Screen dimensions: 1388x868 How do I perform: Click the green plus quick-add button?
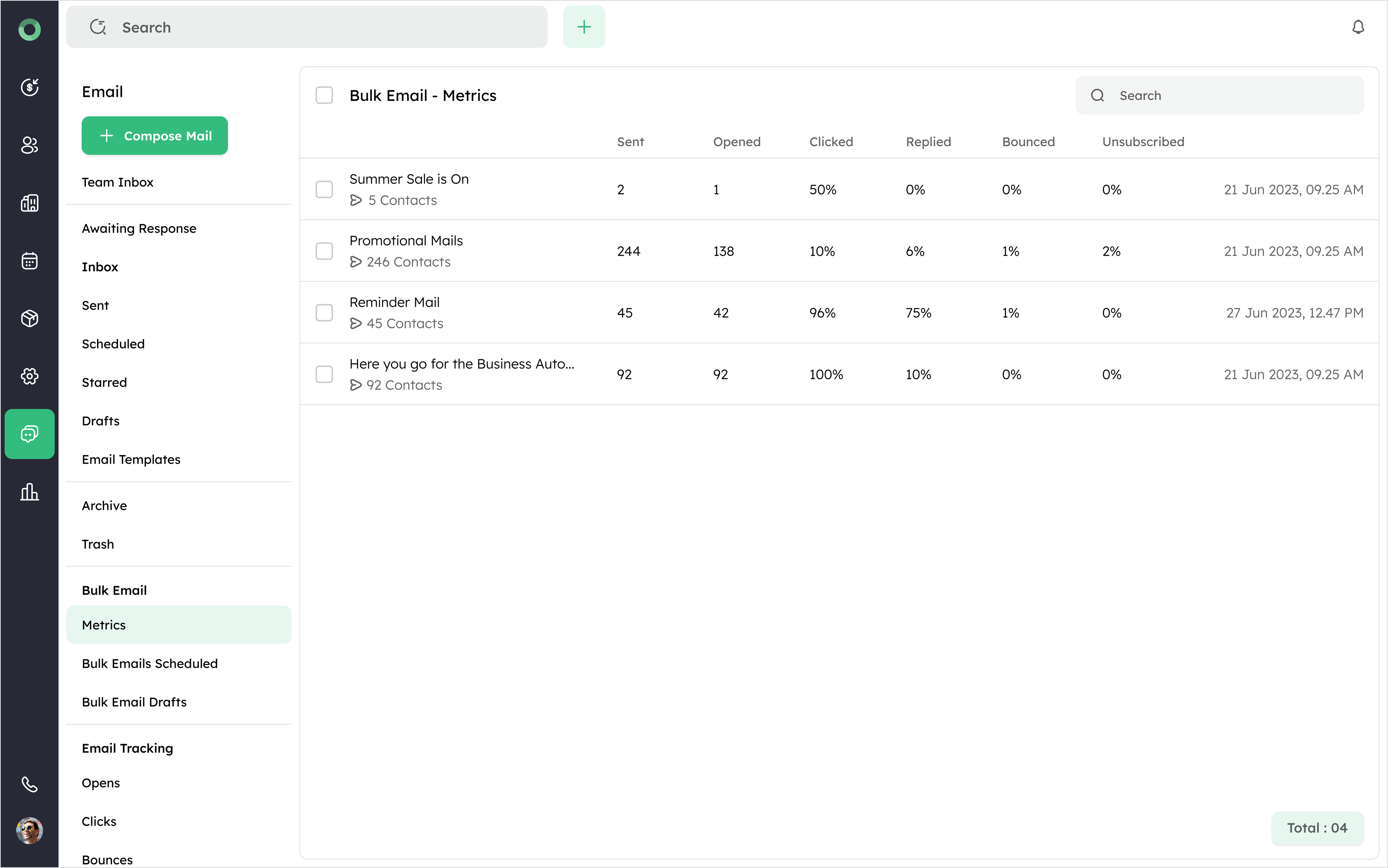click(584, 27)
